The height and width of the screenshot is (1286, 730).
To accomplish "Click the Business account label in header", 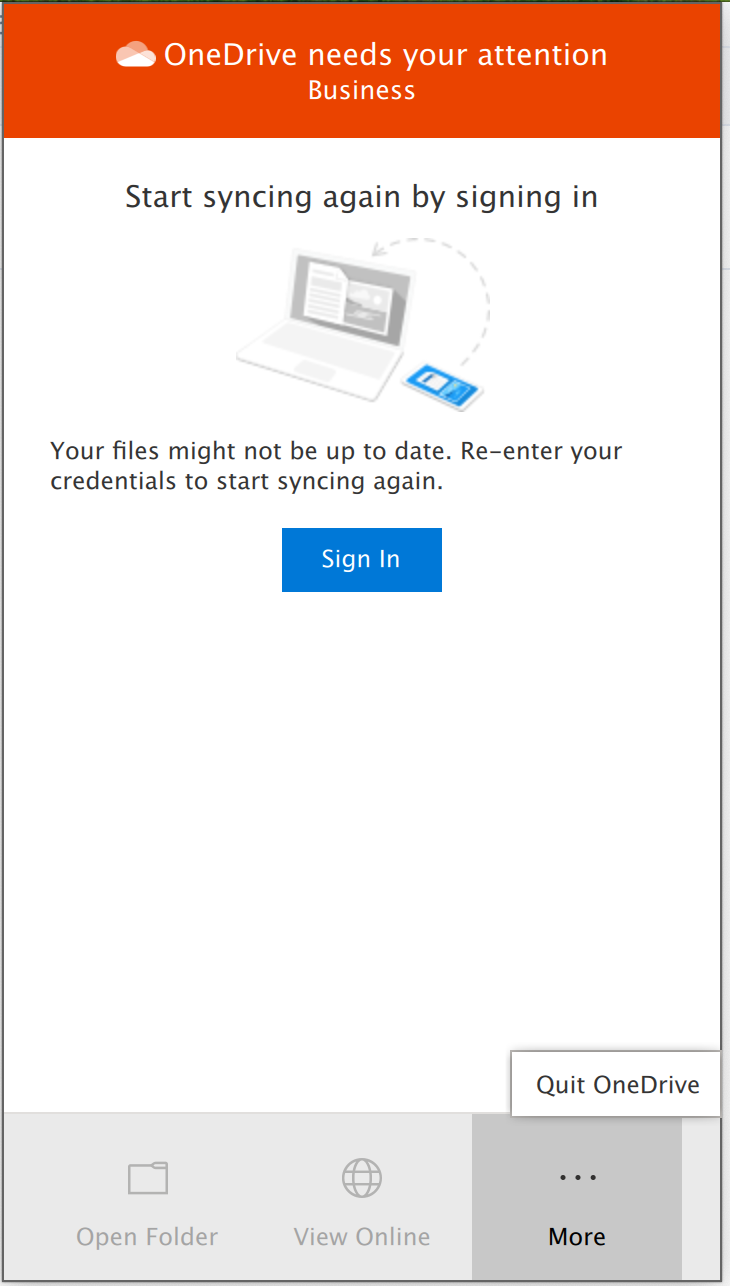I will click(361, 91).
